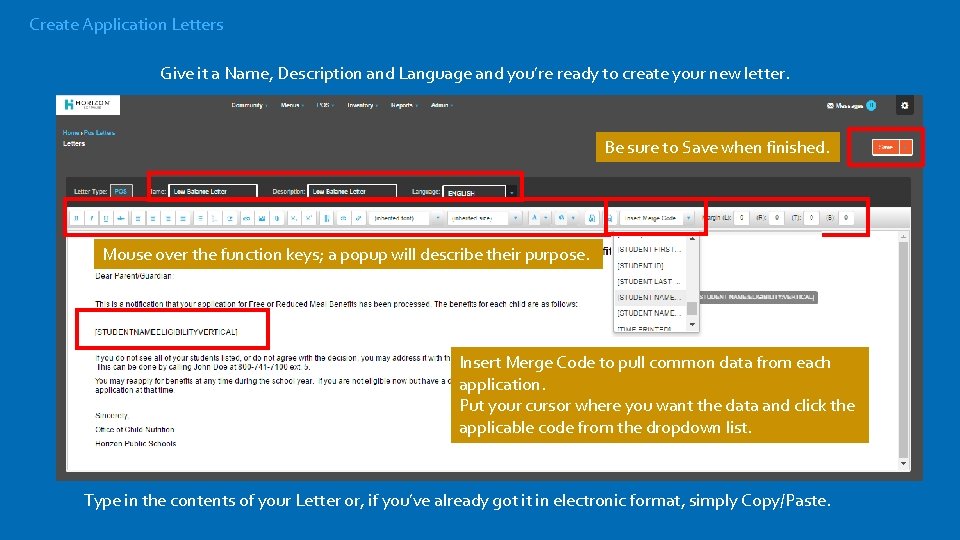Open Messages in the top bar
Image resolution: width=960 pixels, height=540 pixels.
click(x=851, y=105)
